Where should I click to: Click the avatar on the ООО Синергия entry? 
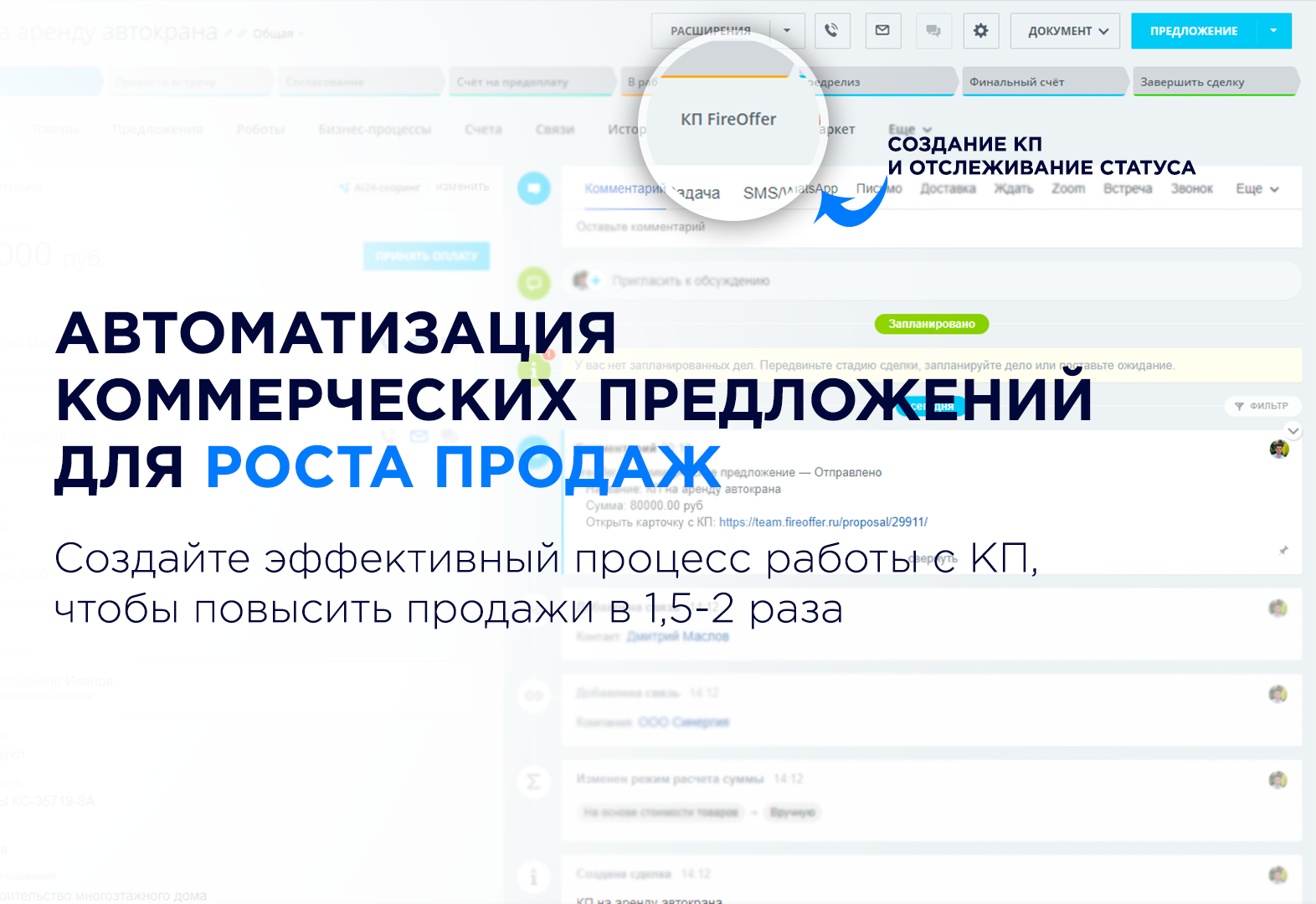click(x=1277, y=694)
